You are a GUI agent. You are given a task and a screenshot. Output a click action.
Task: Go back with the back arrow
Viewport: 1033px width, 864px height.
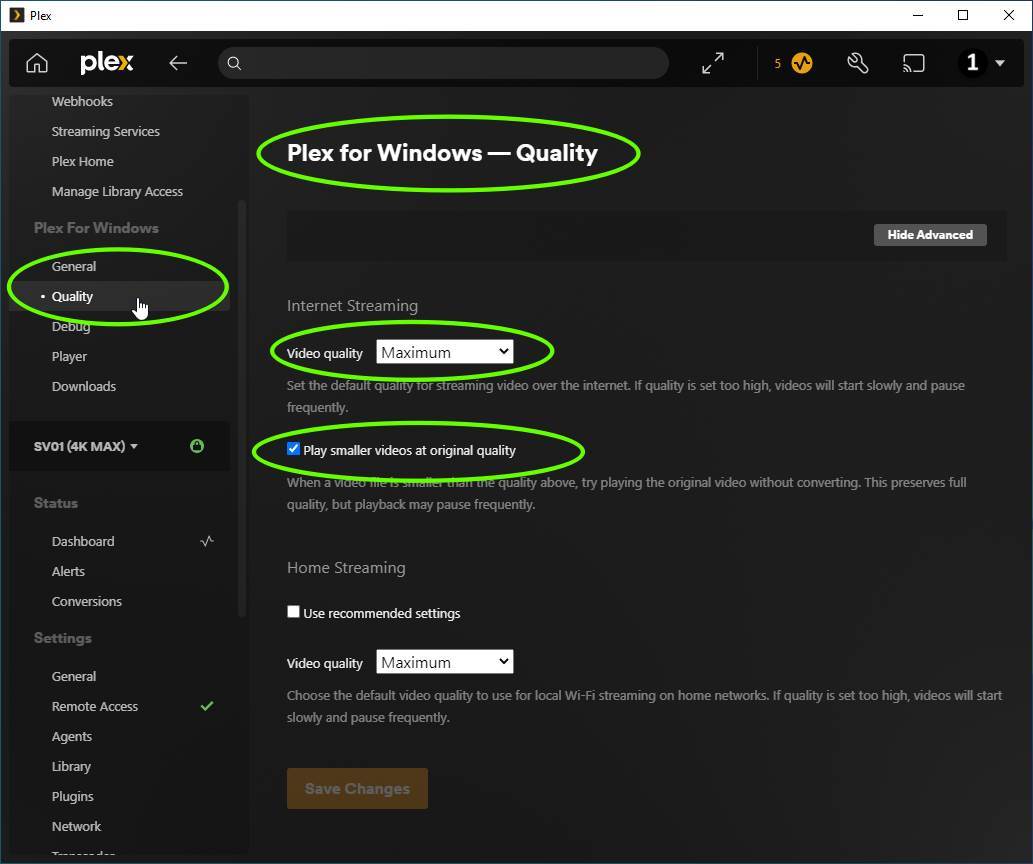coord(178,63)
